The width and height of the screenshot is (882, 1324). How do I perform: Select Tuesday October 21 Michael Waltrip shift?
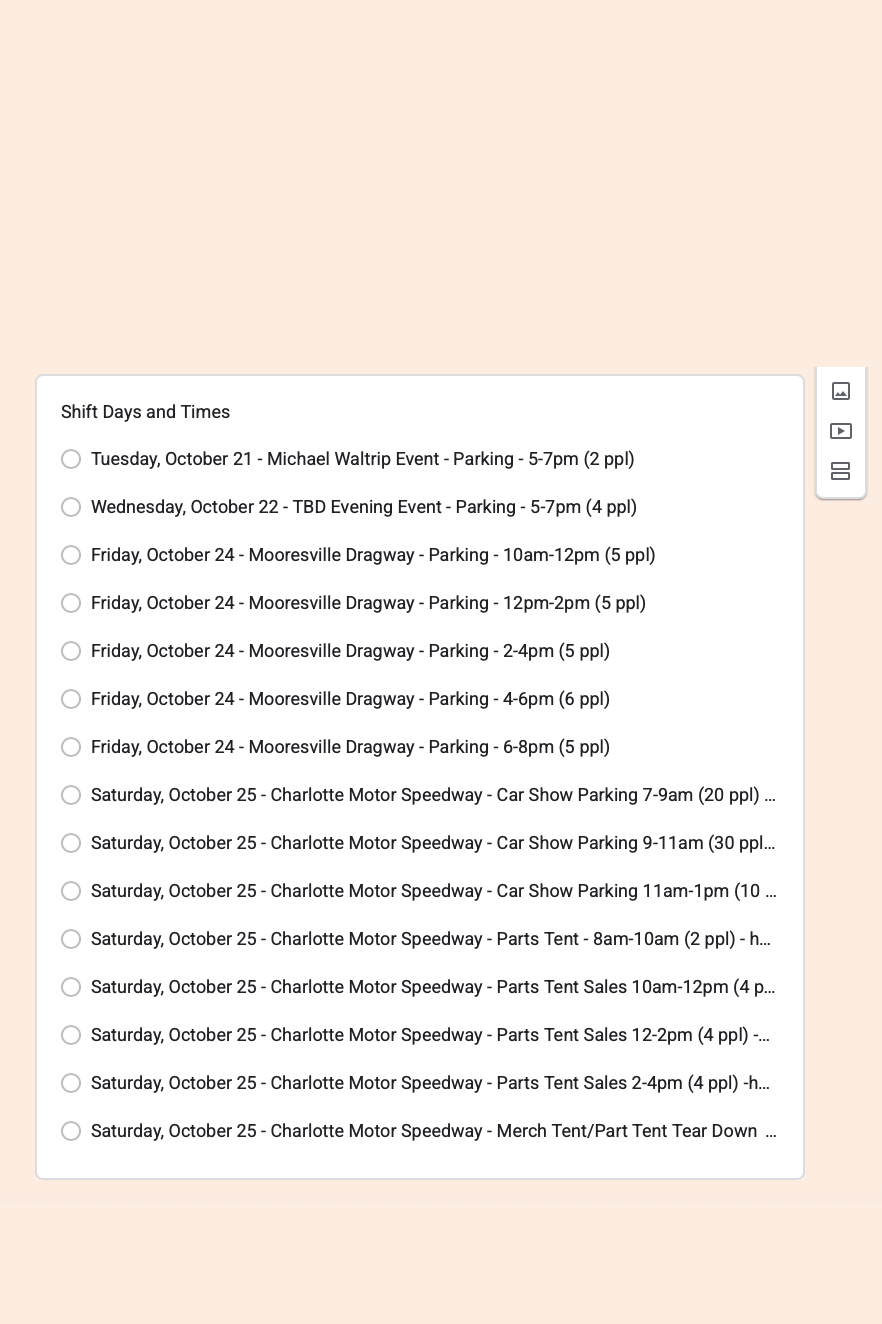[71, 459]
